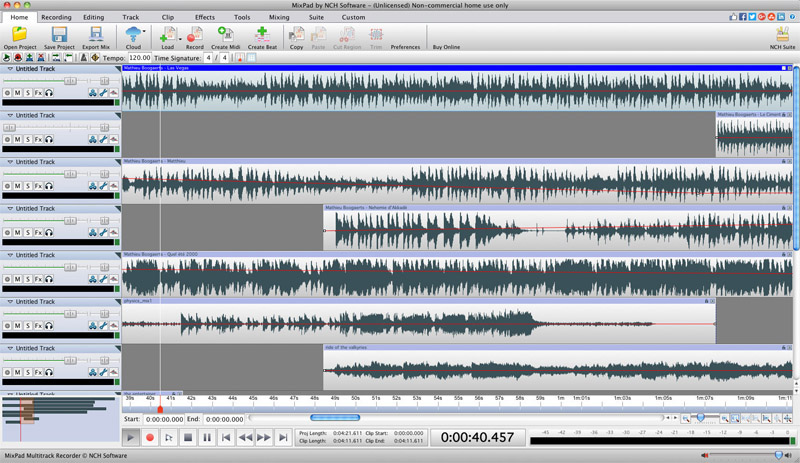Mute the physics_mix1 track
This screenshot has height=463, width=800.
click(x=17, y=325)
